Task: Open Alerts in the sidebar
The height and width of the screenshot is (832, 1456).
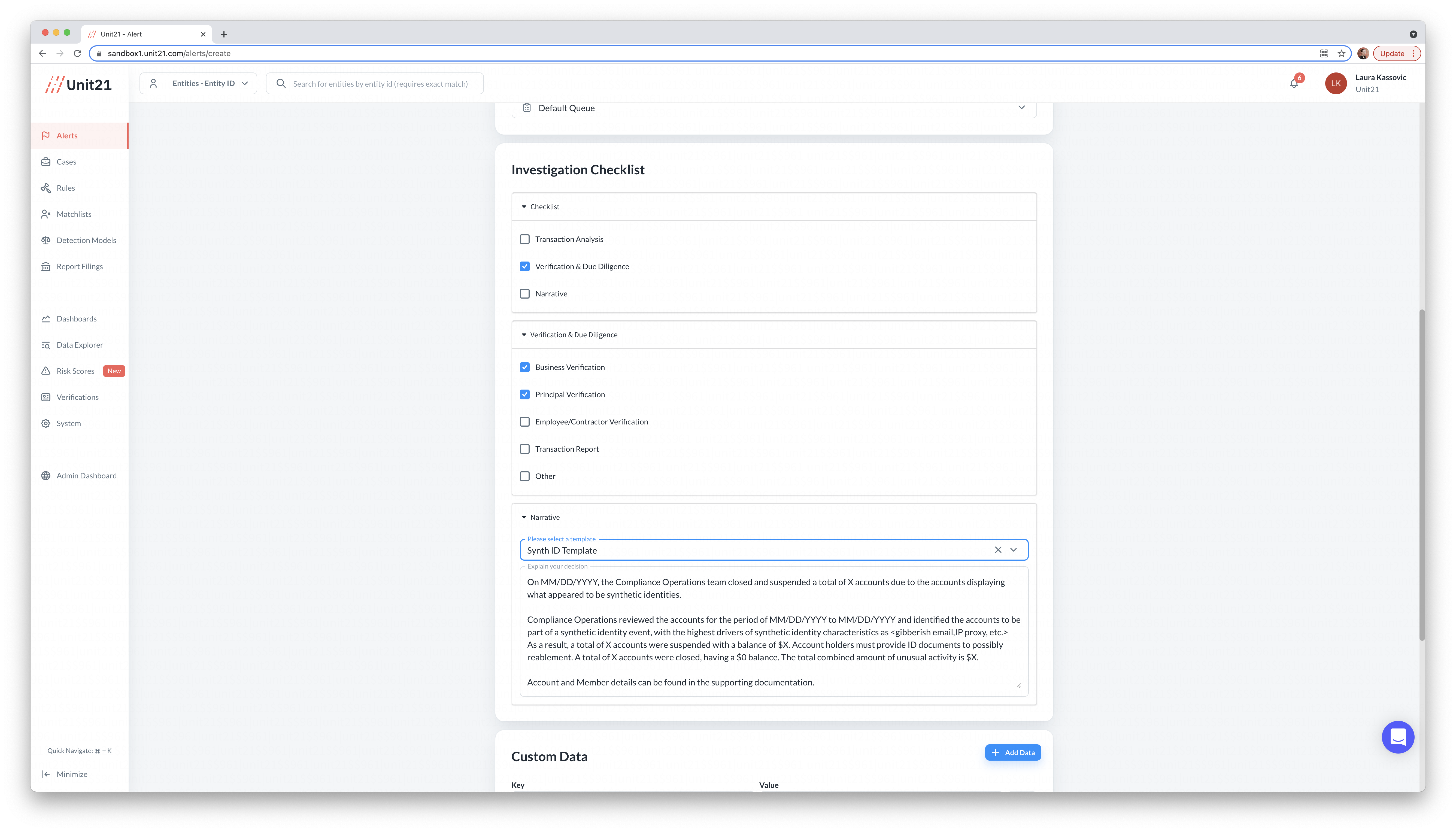Action: (80, 135)
